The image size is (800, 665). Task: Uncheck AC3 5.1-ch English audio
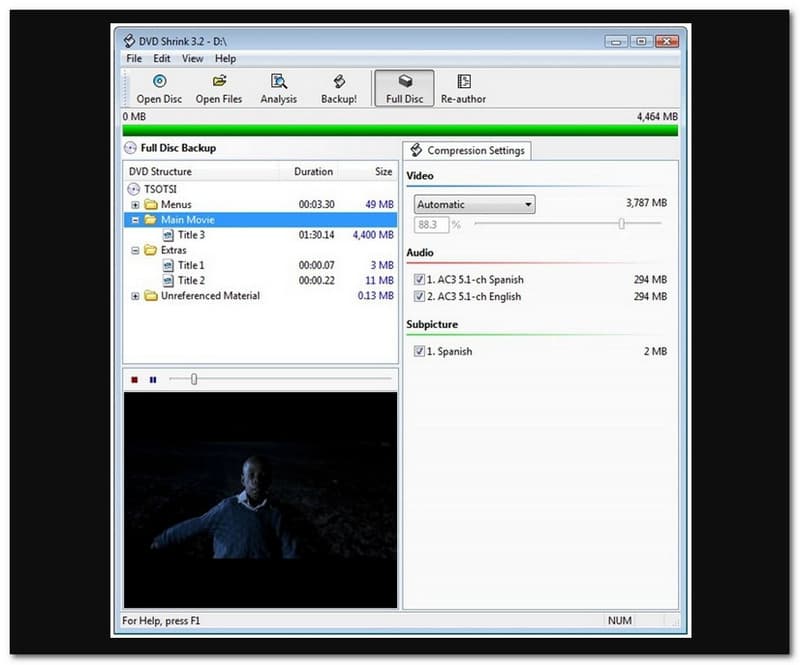click(419, 297)
